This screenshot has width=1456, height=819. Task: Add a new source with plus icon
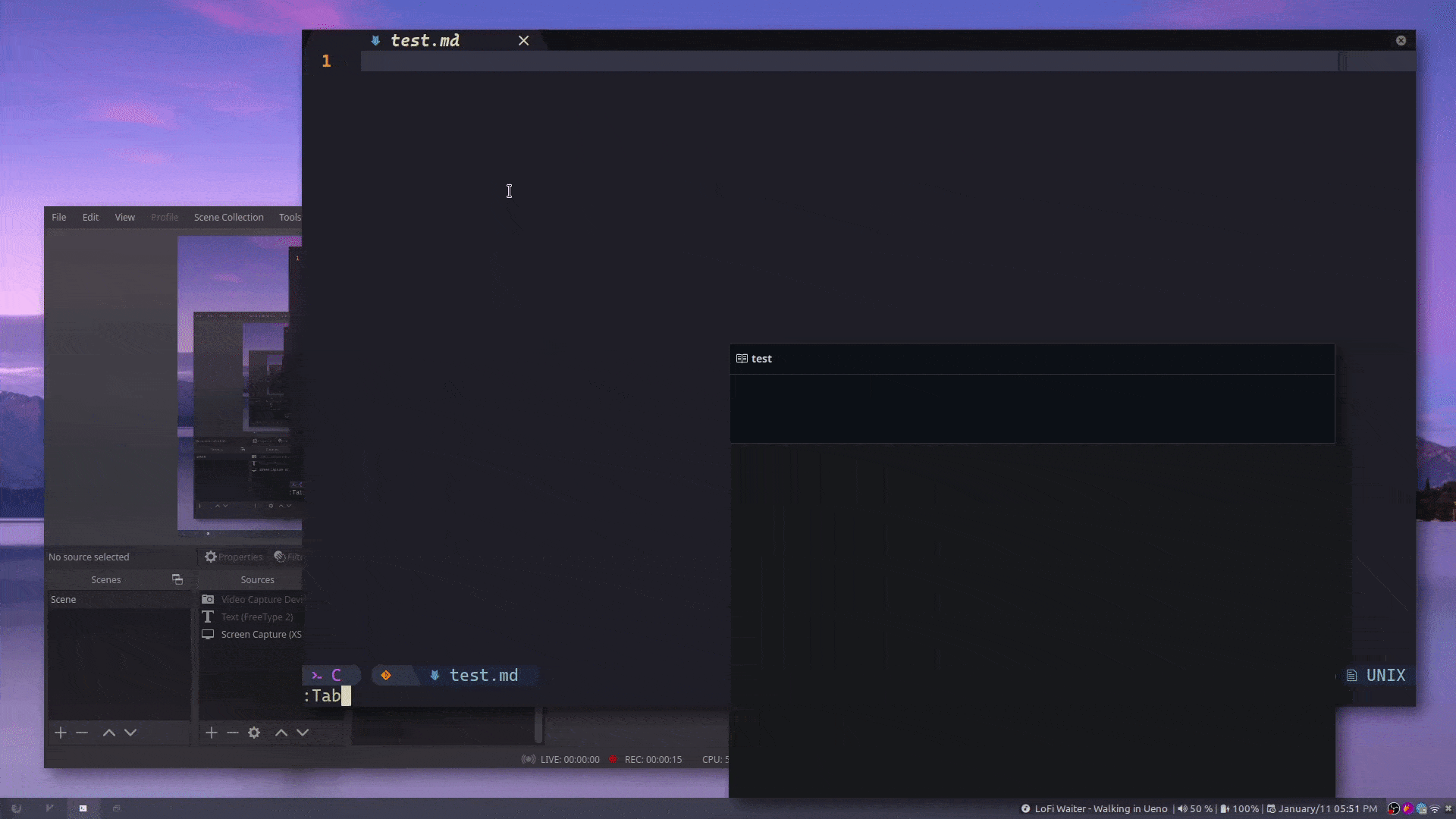[212, 733]
